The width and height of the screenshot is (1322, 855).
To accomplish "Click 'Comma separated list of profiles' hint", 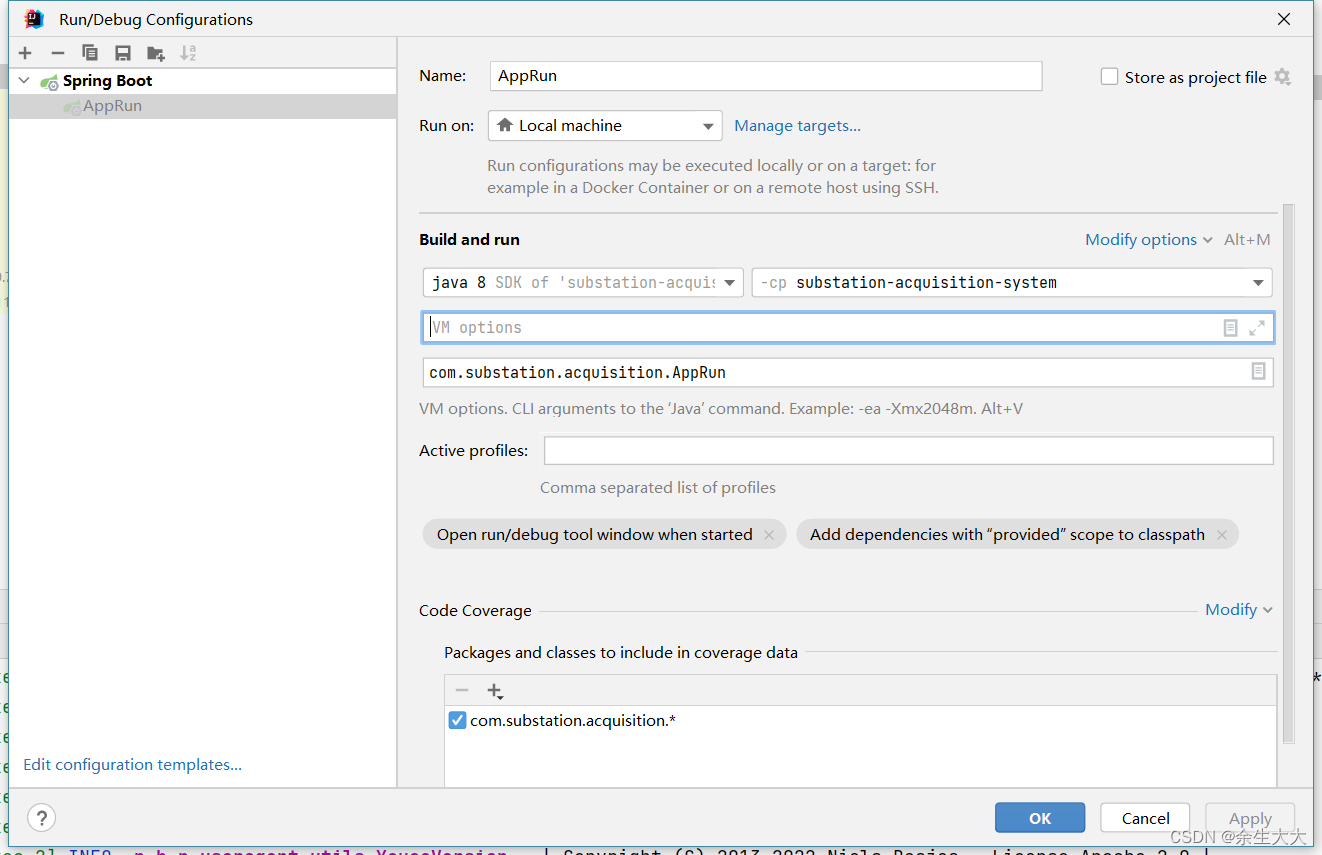I will click(658, 488).
